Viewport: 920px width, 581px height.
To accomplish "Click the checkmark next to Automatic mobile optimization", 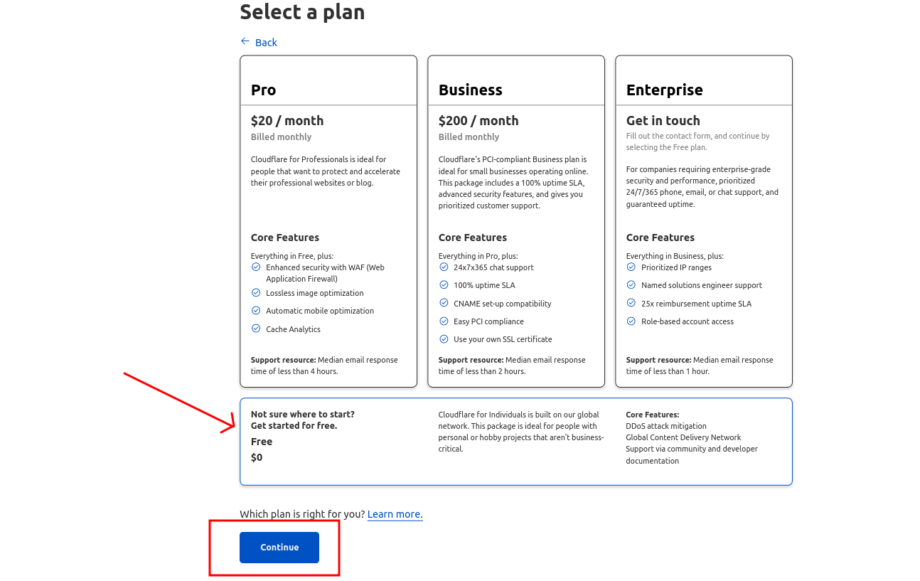I will [x=256, y=310].
